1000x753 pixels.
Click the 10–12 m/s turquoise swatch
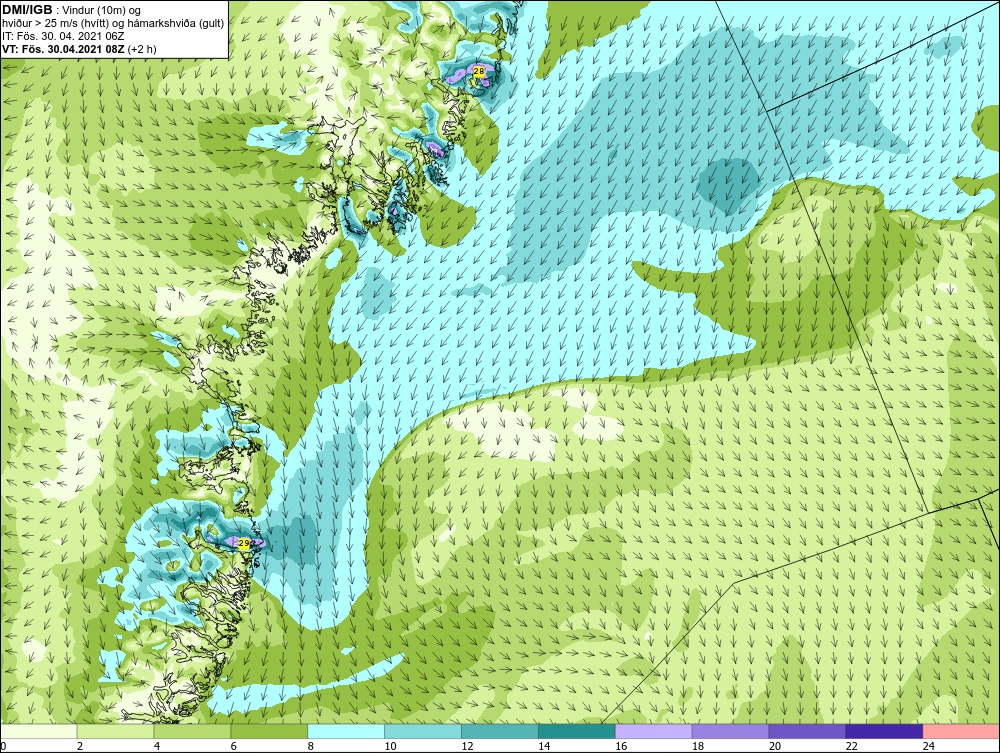tap(423, 731)
